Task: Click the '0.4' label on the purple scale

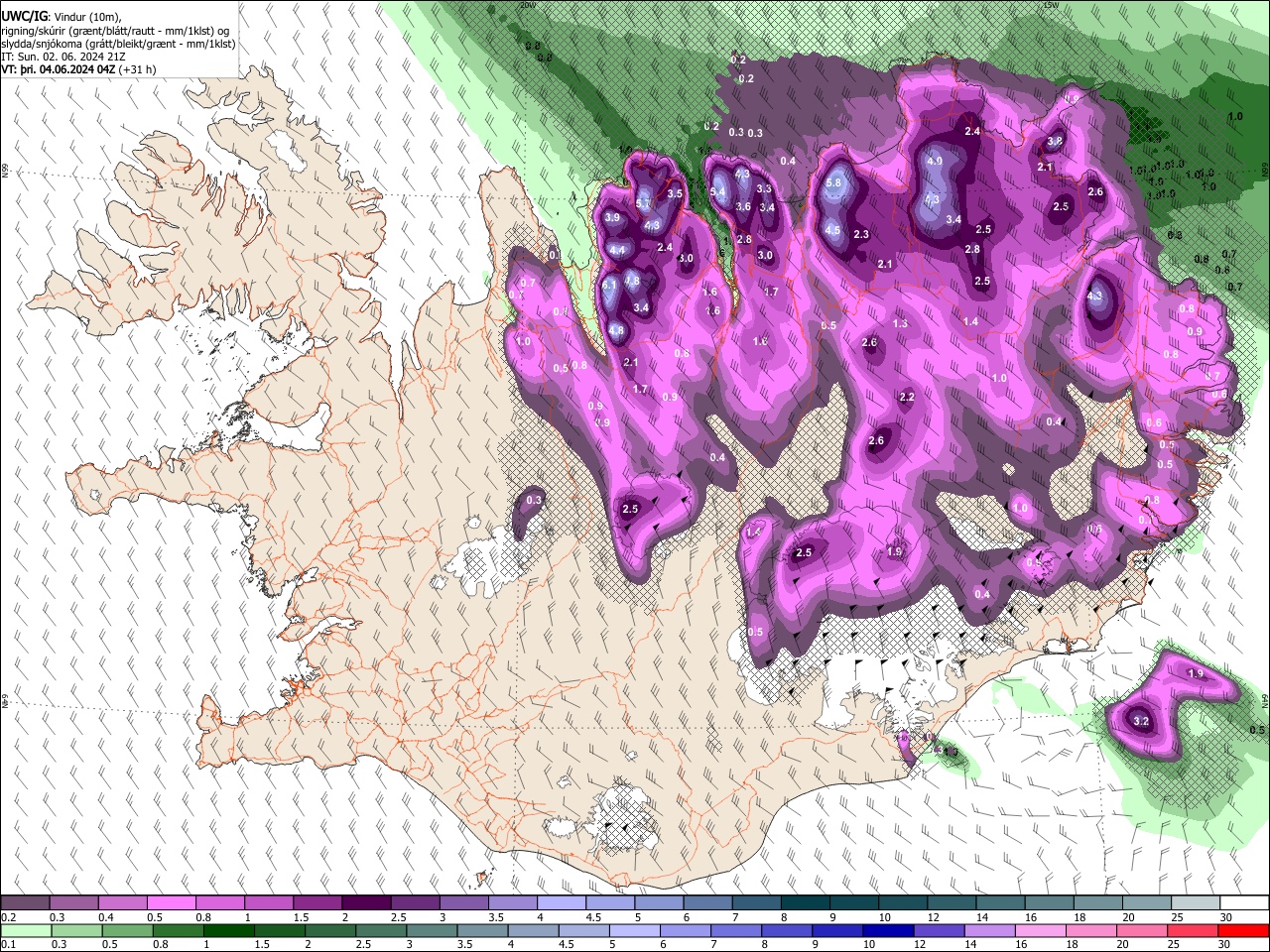Action: click(x=105, y=917)
